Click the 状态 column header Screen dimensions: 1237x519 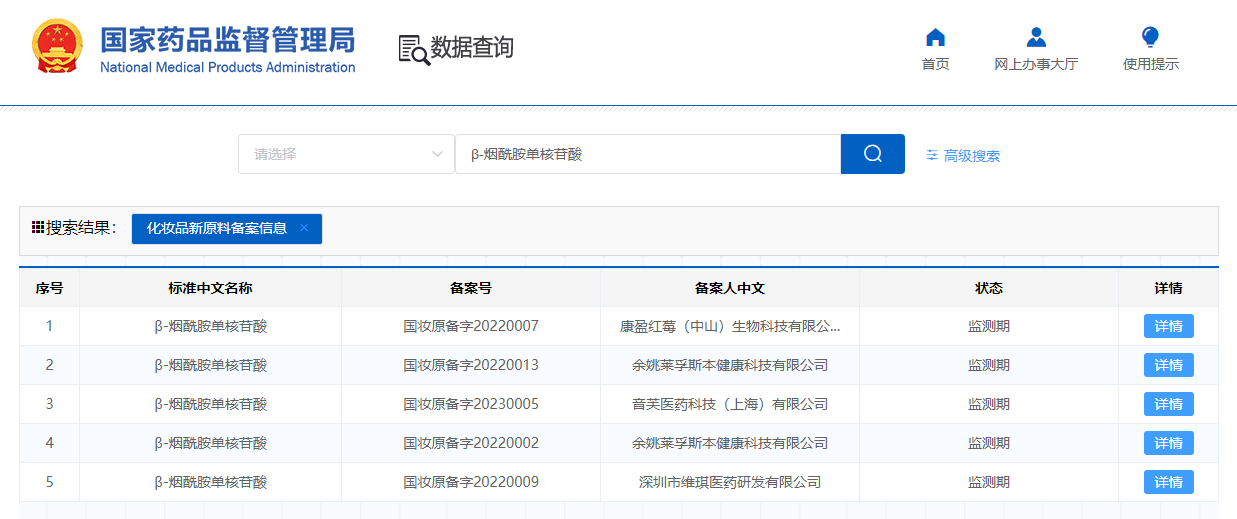989,288
